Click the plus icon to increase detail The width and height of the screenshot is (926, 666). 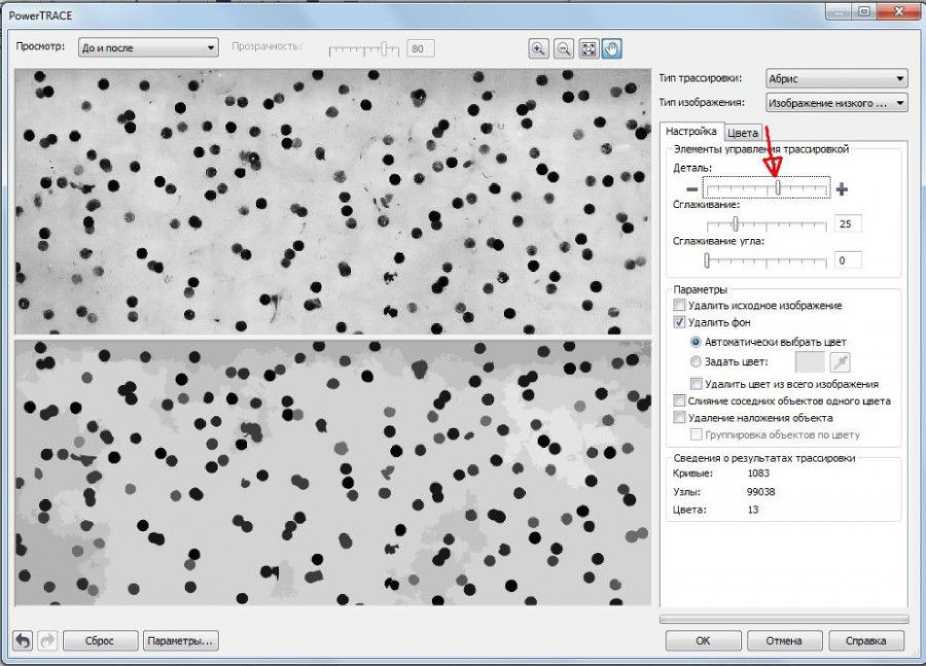pyautogui.click(x=842, y=189)
